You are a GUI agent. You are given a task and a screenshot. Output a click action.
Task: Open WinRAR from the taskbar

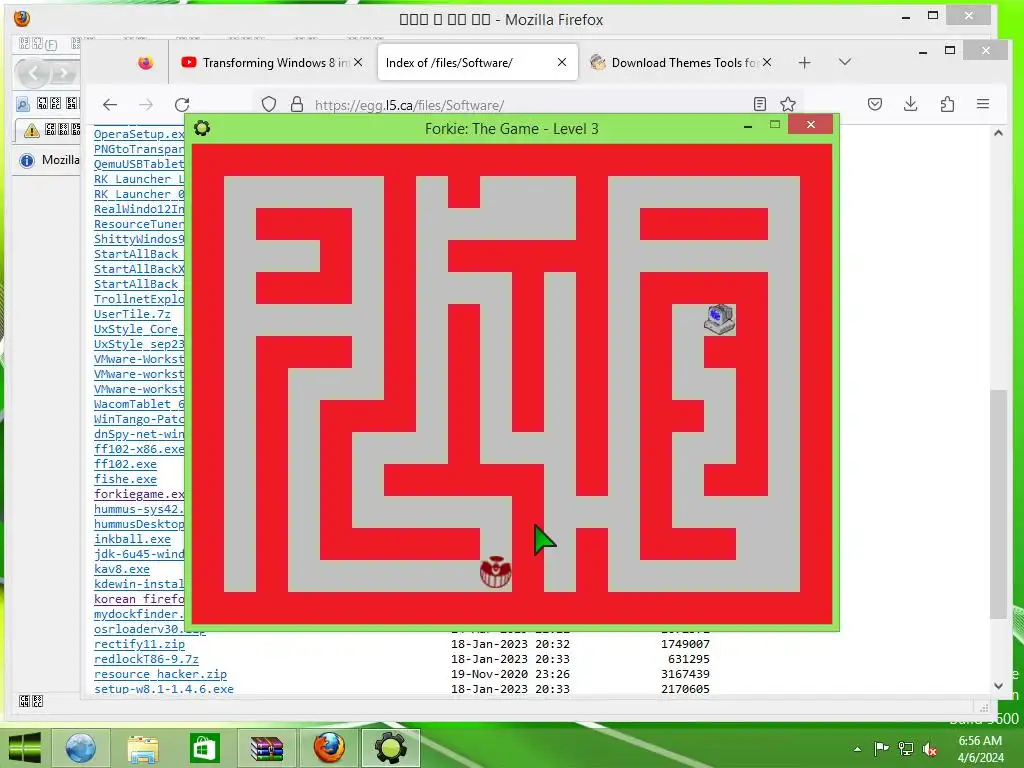pyautogui.click(x=266, y=748)
